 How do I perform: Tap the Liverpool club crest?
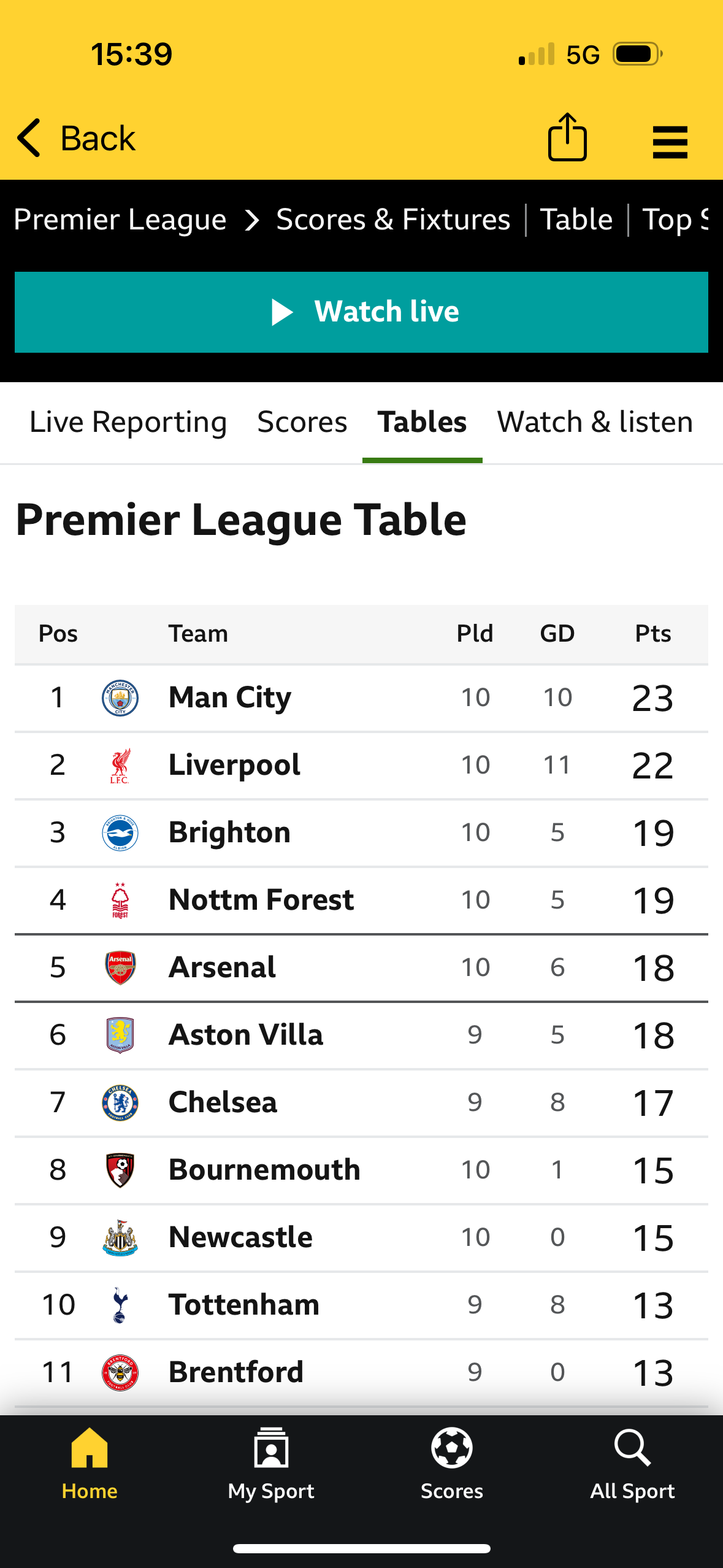click(120, 766)
